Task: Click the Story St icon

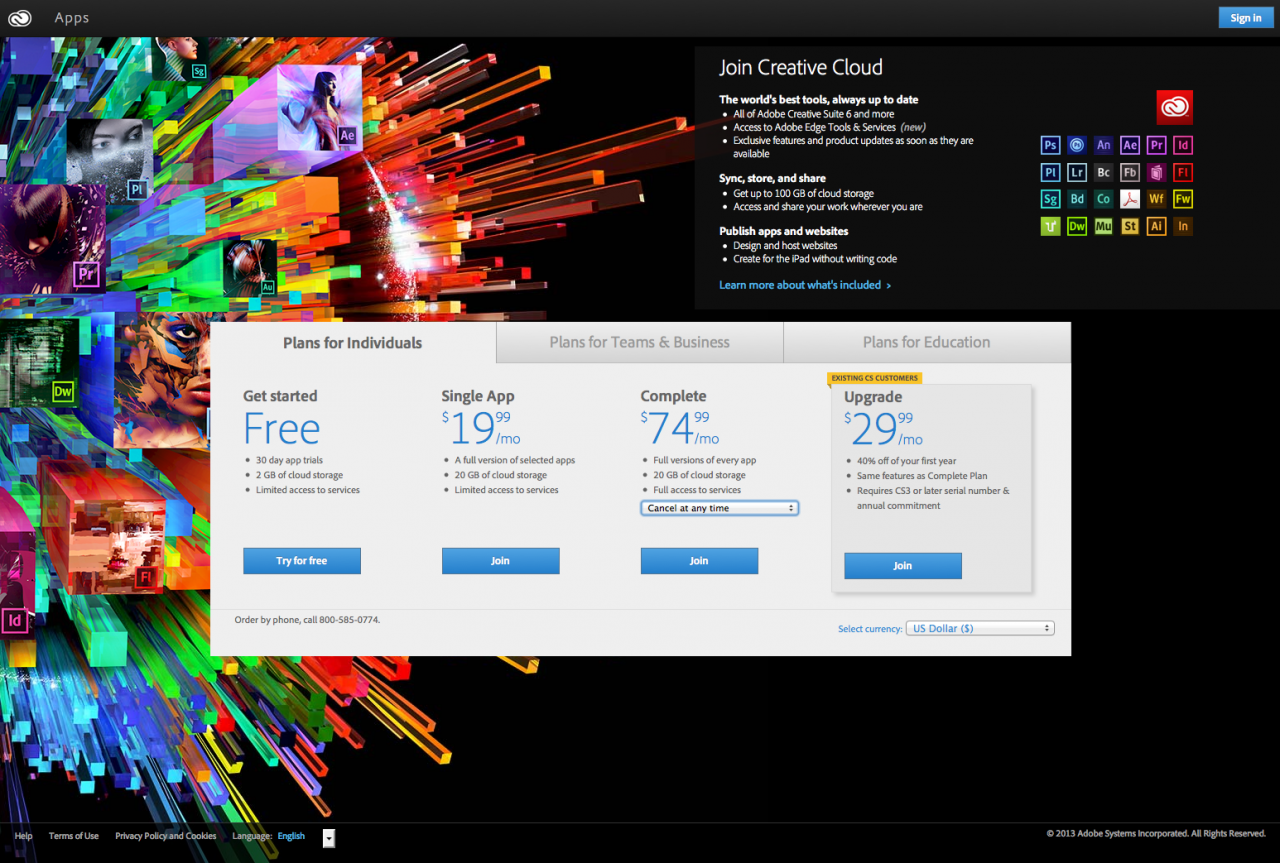Action: 1130,226
